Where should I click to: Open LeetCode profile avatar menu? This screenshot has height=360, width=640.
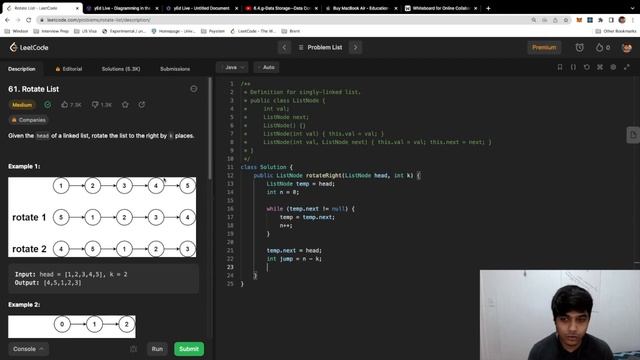point(627,47)
